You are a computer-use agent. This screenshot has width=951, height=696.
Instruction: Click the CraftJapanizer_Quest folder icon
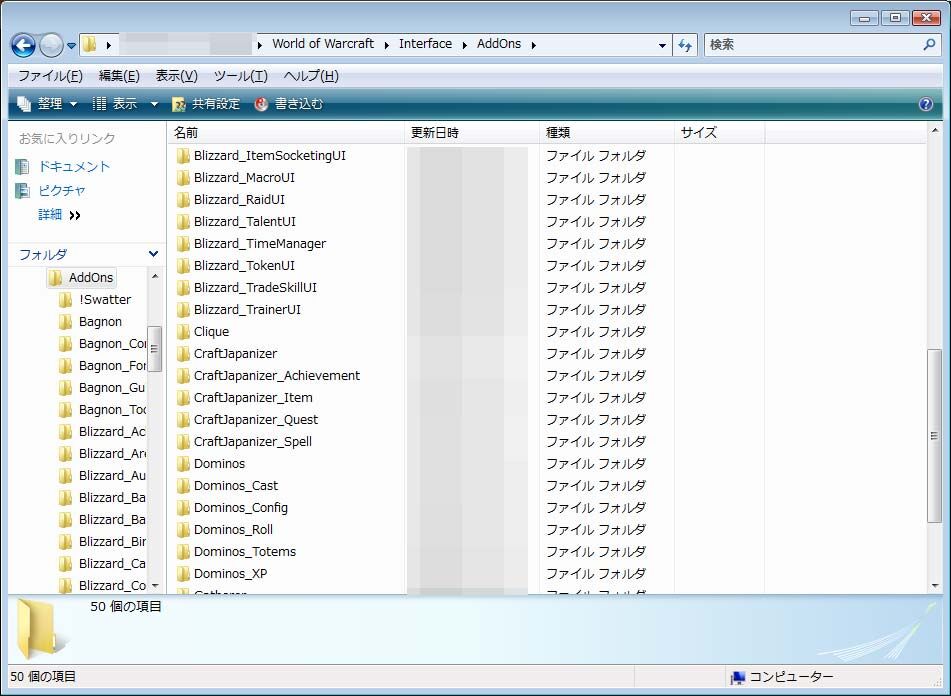point(183,420)
